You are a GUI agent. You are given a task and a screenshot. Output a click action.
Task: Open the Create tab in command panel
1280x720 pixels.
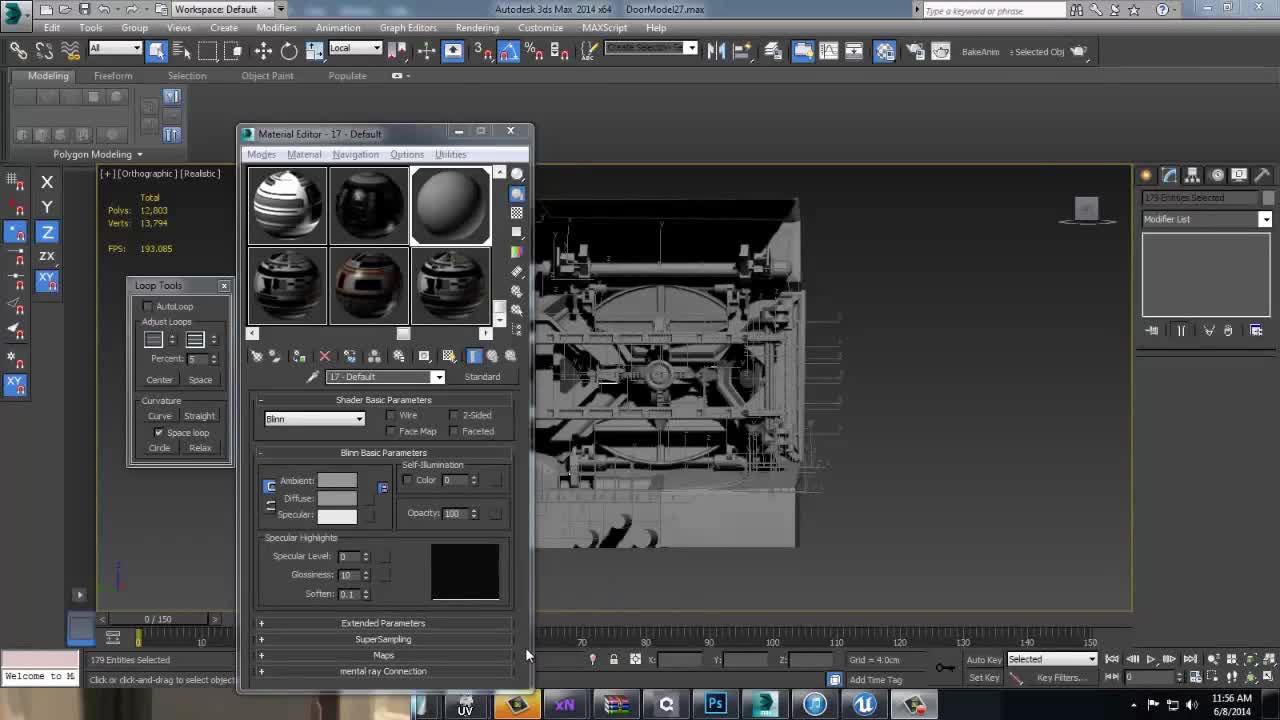pyautogui.click(x=1146, y=175)
